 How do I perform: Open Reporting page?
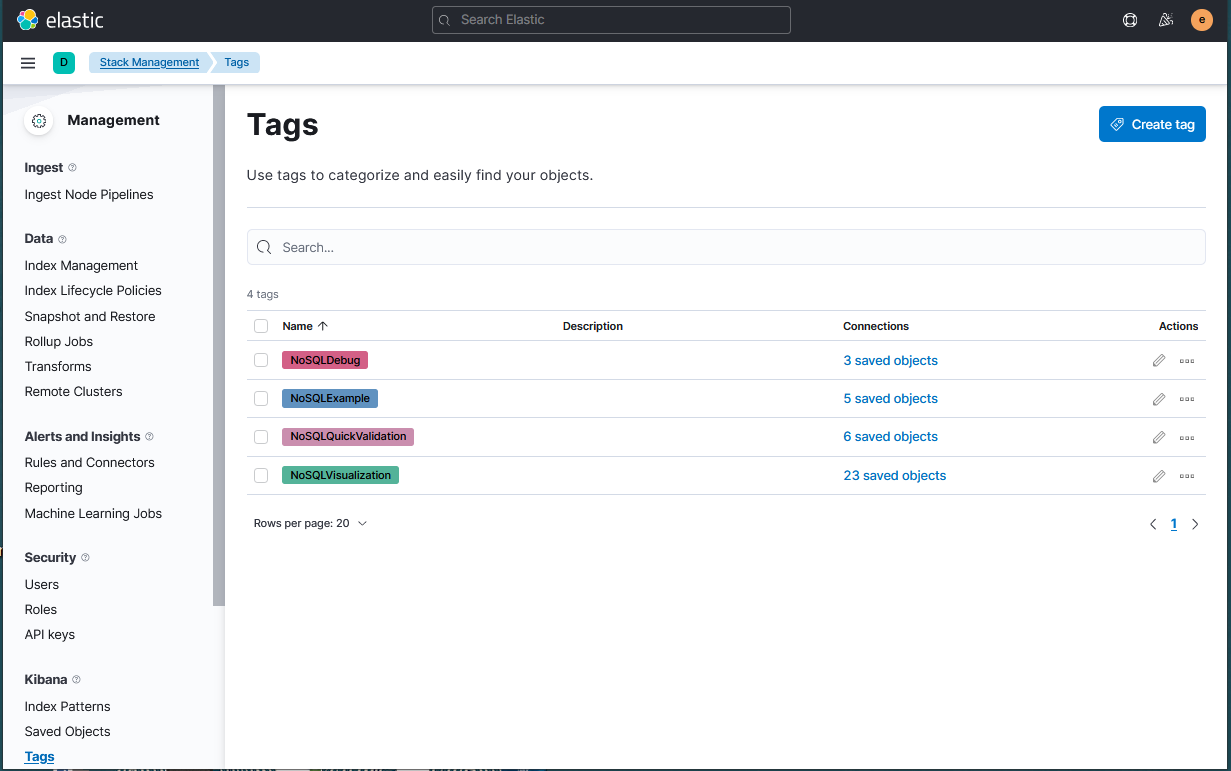pyautogui.click(x=54, y=488)
